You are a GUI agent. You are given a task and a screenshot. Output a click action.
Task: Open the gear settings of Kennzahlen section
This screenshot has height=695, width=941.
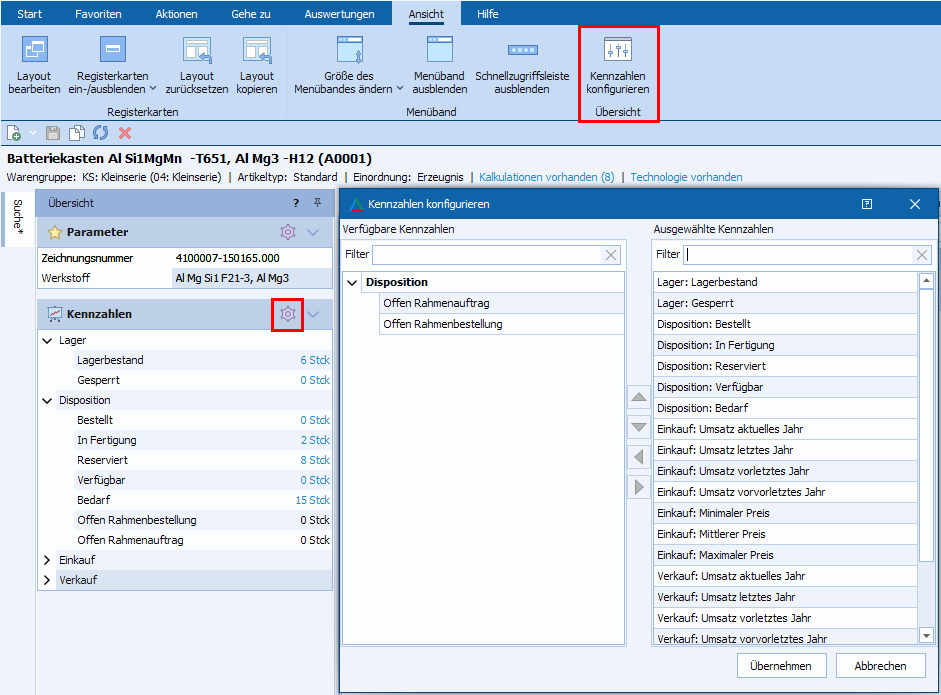point(288,314)
